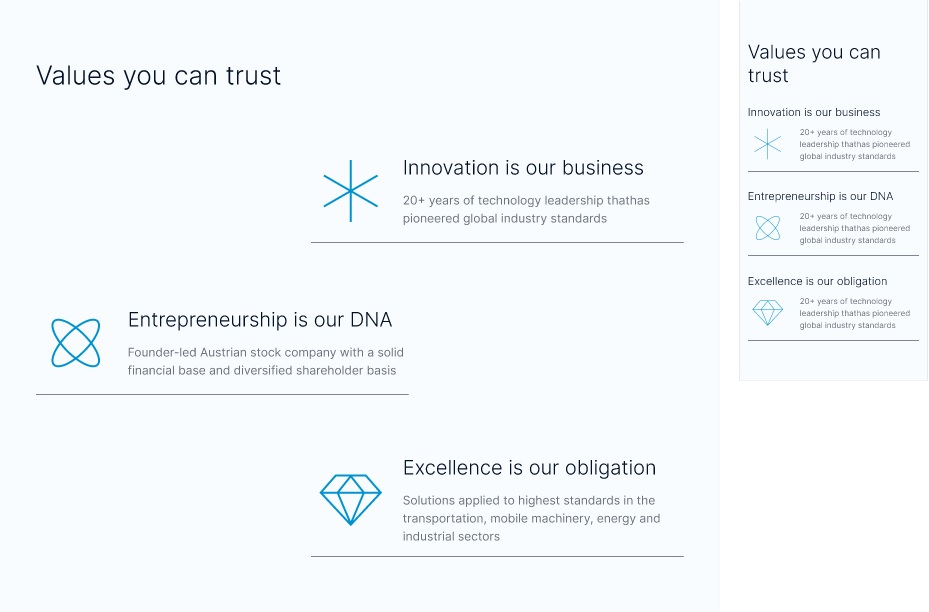Image resolution: width=929 pixels, height=612 pixels.
Task: Click the large diamond icon beside Excellence heading
Action: 350,499
